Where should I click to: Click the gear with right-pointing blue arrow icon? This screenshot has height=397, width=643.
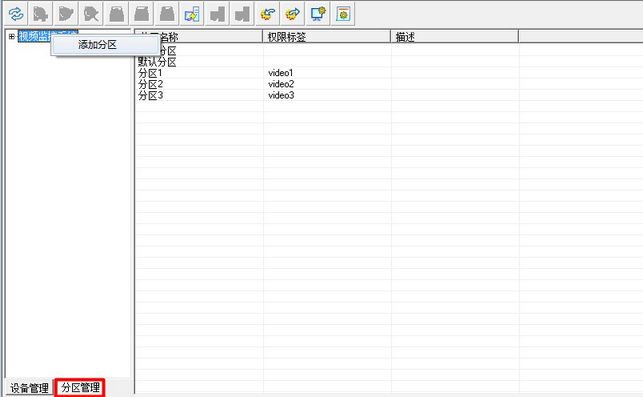point(292,14)
